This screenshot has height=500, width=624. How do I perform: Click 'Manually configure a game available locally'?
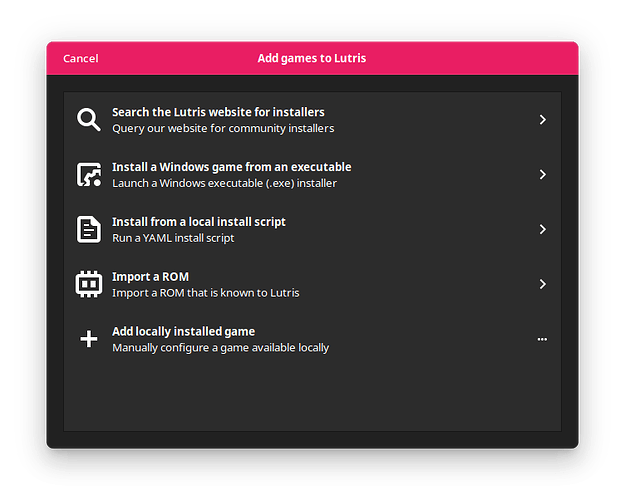[220, 348]
